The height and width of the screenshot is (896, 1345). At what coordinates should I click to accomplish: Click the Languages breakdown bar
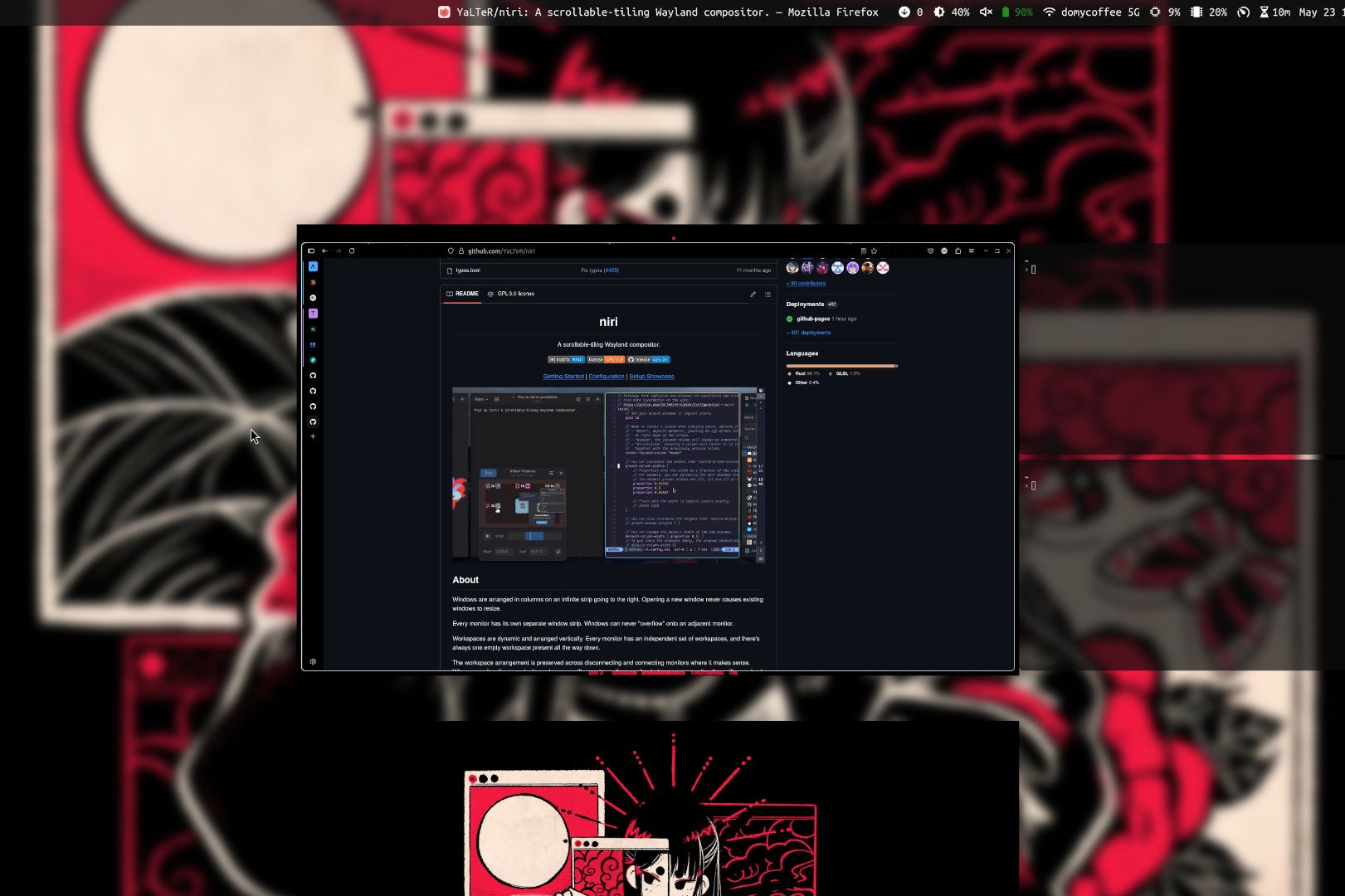point(841,365)
